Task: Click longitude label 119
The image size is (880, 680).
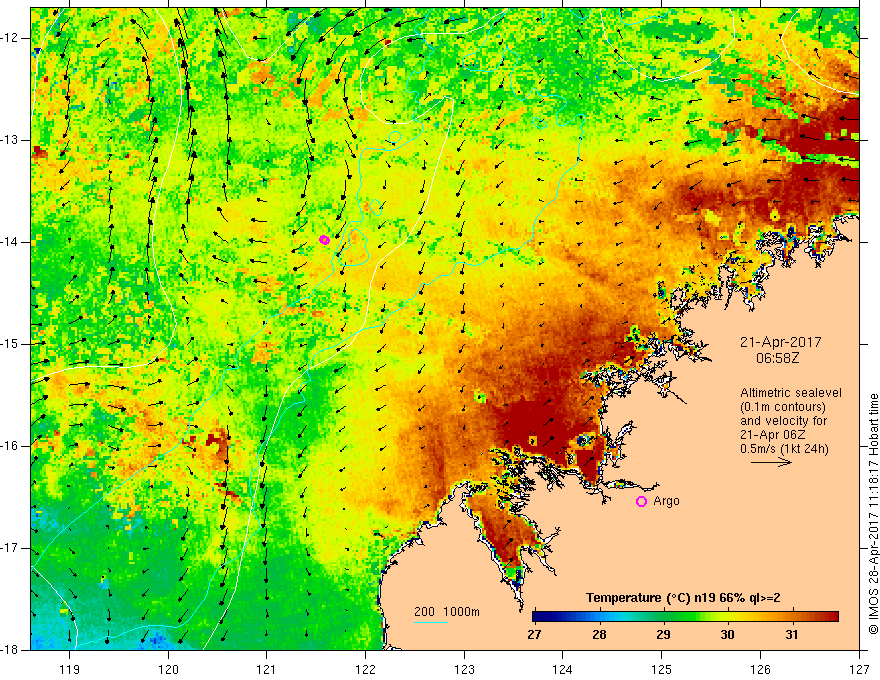Action: [x=70, y=669]
